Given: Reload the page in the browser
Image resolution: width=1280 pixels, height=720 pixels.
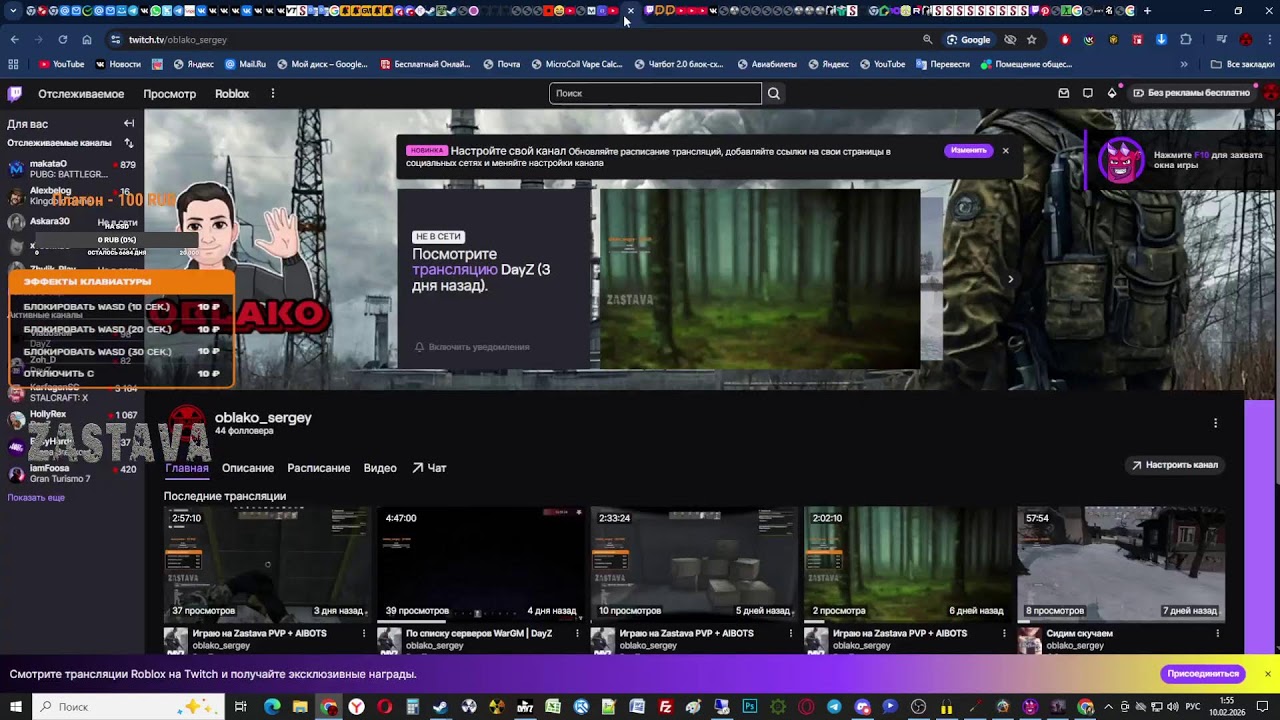Looking at the screenshot, I should point(62,40).
